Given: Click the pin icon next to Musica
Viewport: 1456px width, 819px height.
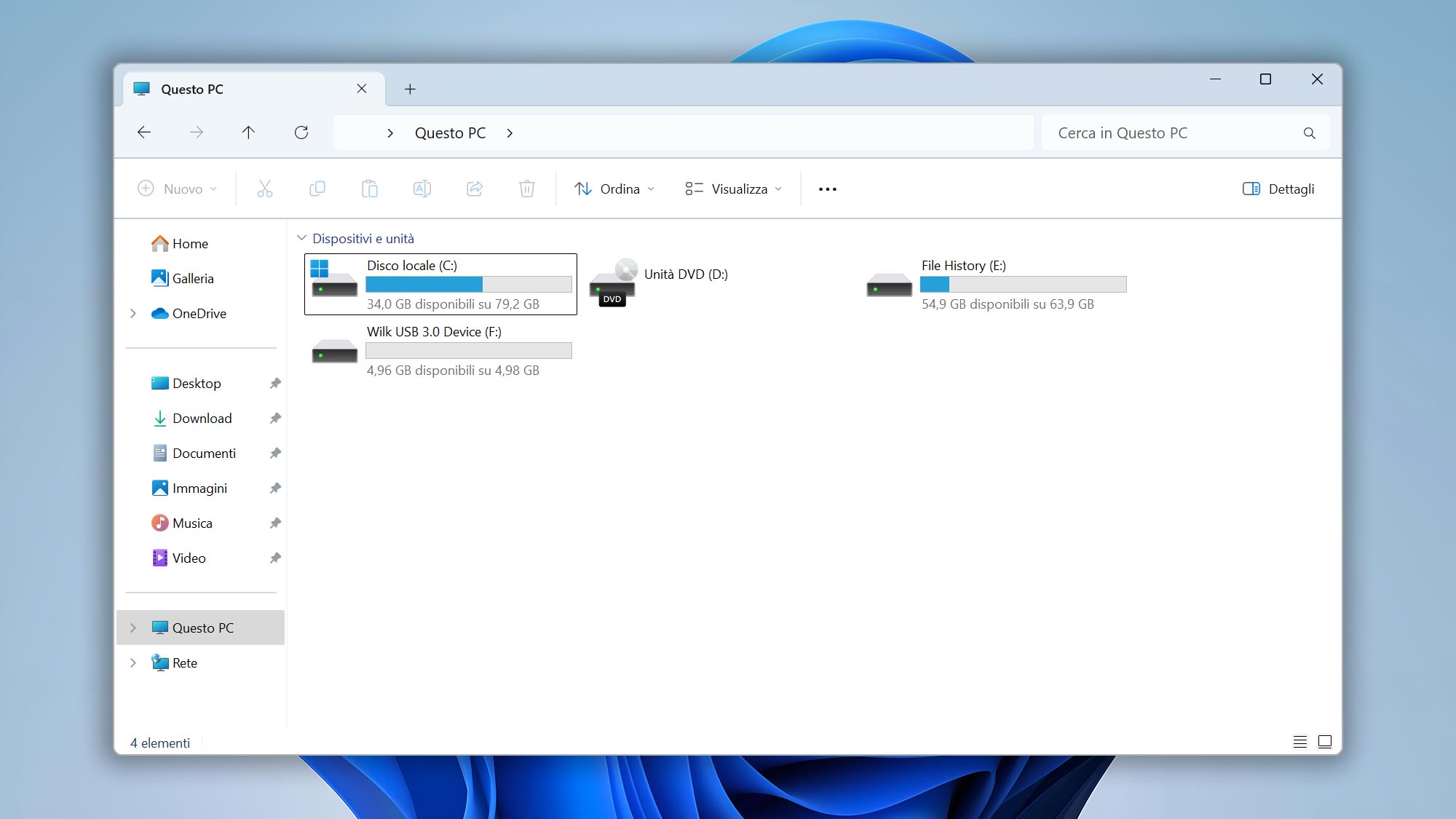Looking at the screenshot, I should tap(275, 523).
